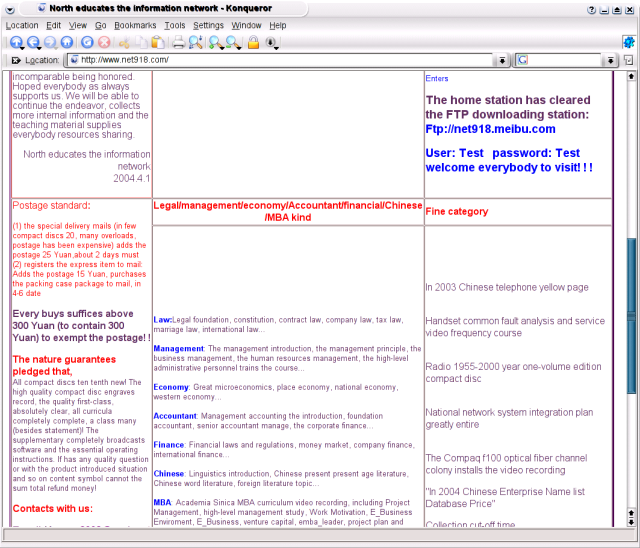Reload the page with the refresh icon

(x=87, y=42)
